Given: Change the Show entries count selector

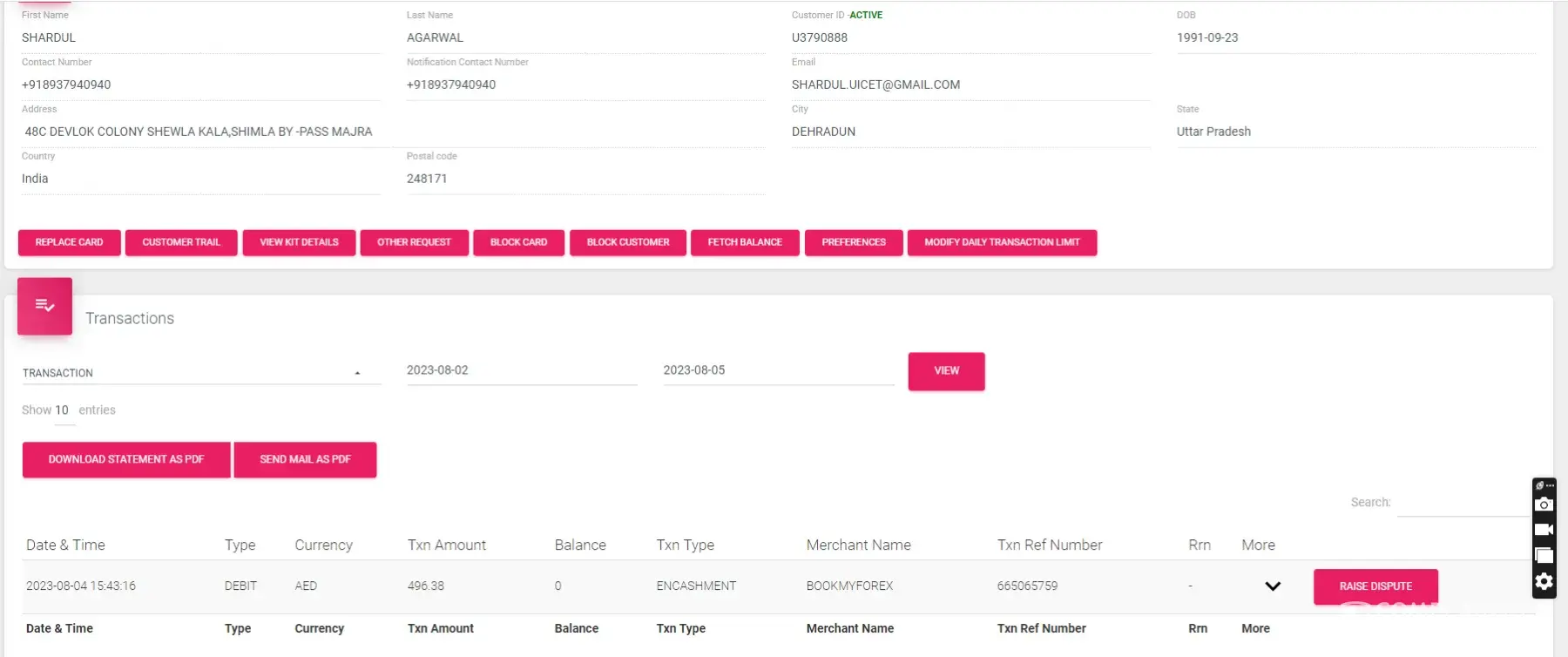Looking at the screenshot, I should [x=62, y=410].
